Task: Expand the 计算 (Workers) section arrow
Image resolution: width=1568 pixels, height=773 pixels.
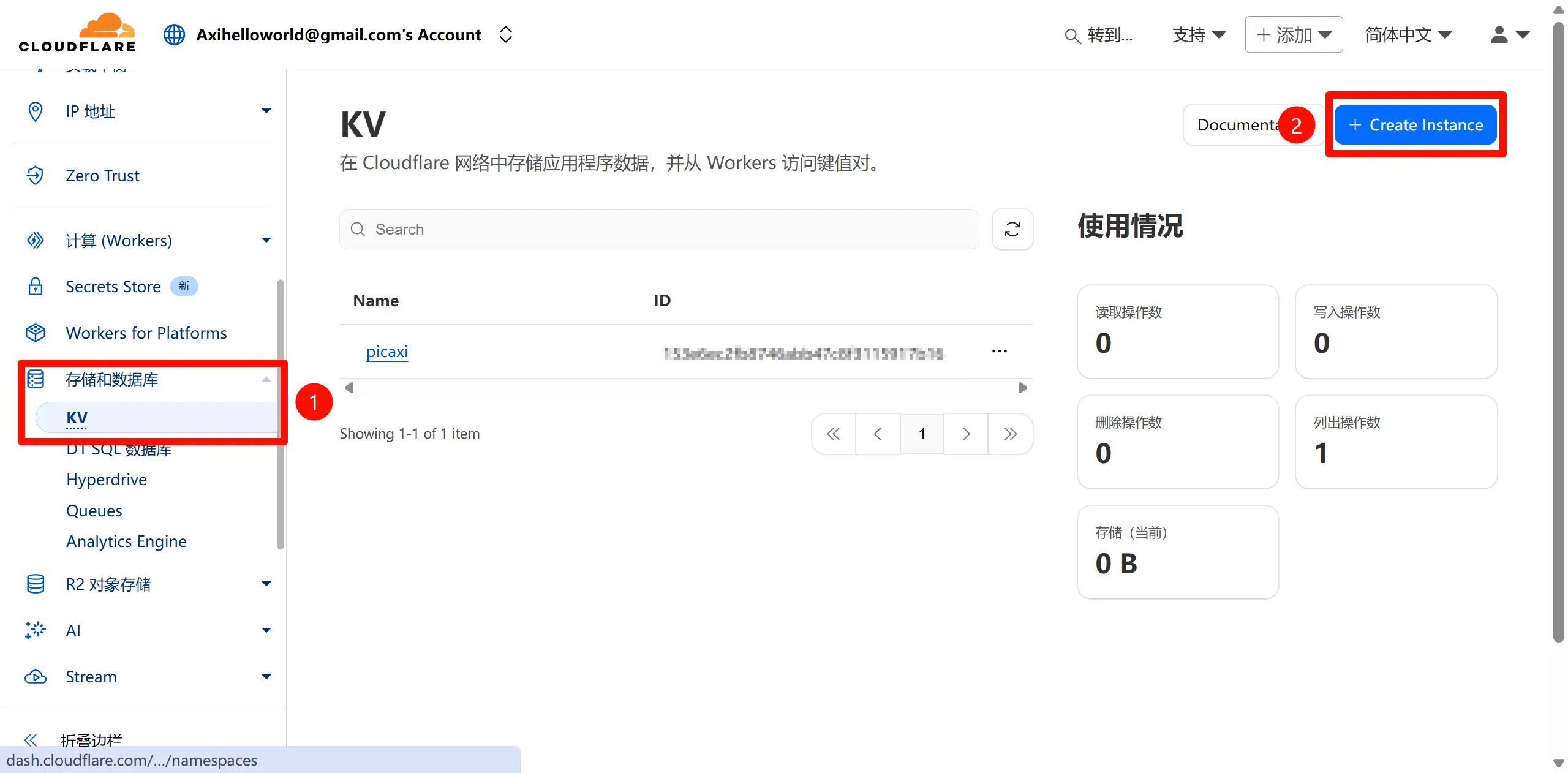Action: point(266,240)
